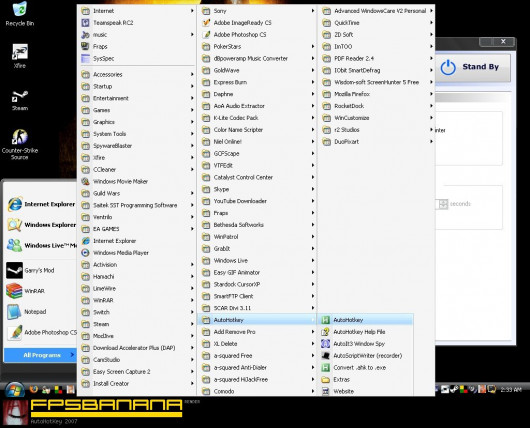The width and height of the screenshot is (530, 428).
Task: Open the Stardock CursorXP folder
Action: pyautogui.click(x=258, y=284)
